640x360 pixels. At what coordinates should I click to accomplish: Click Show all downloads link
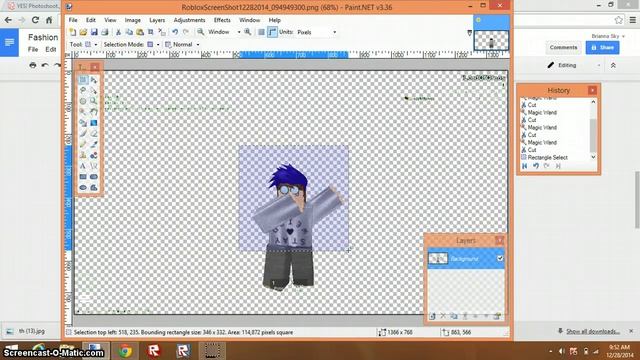[593, 331]
